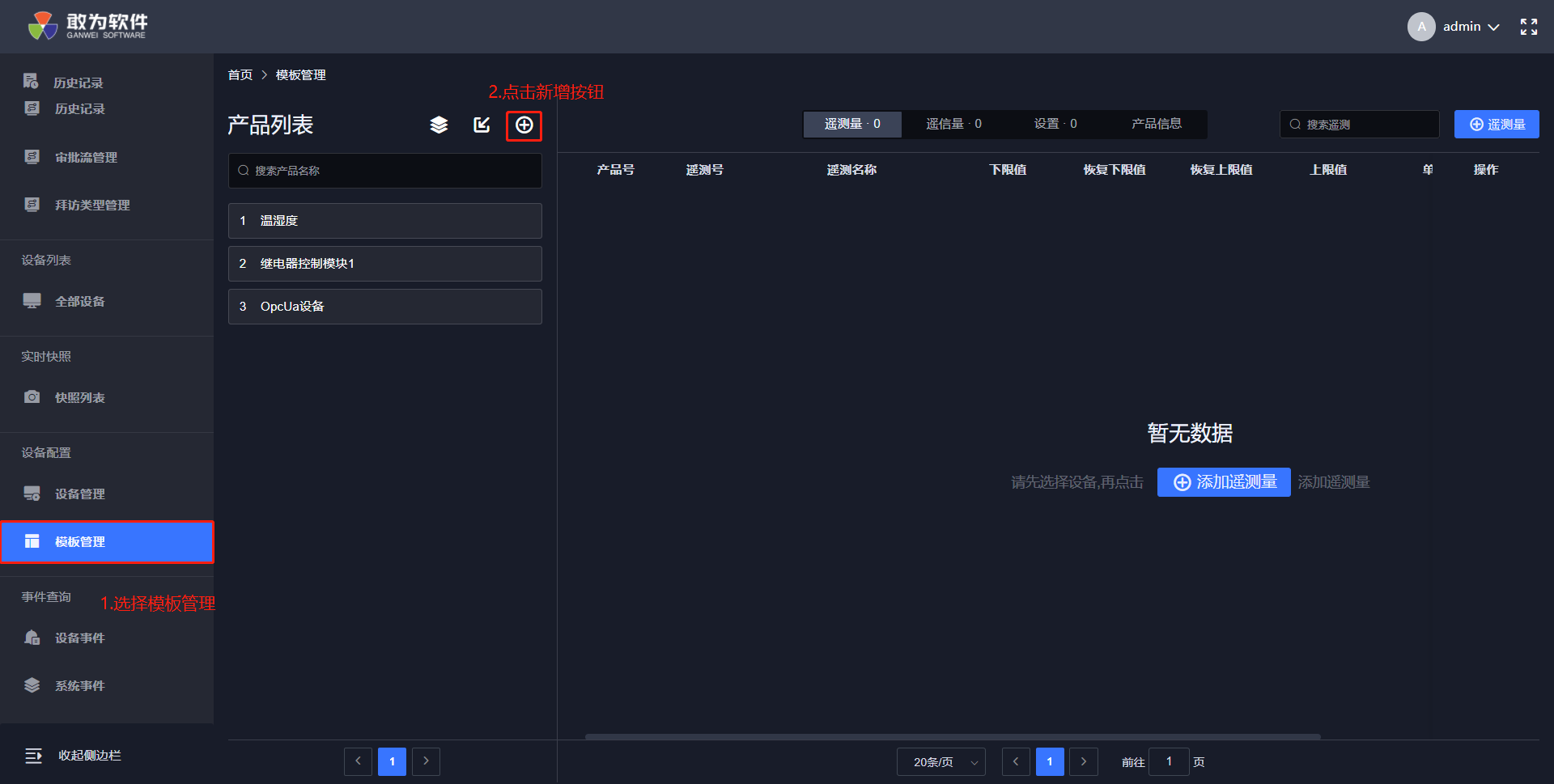Expand the admin user dropdown

[1470, 27]
